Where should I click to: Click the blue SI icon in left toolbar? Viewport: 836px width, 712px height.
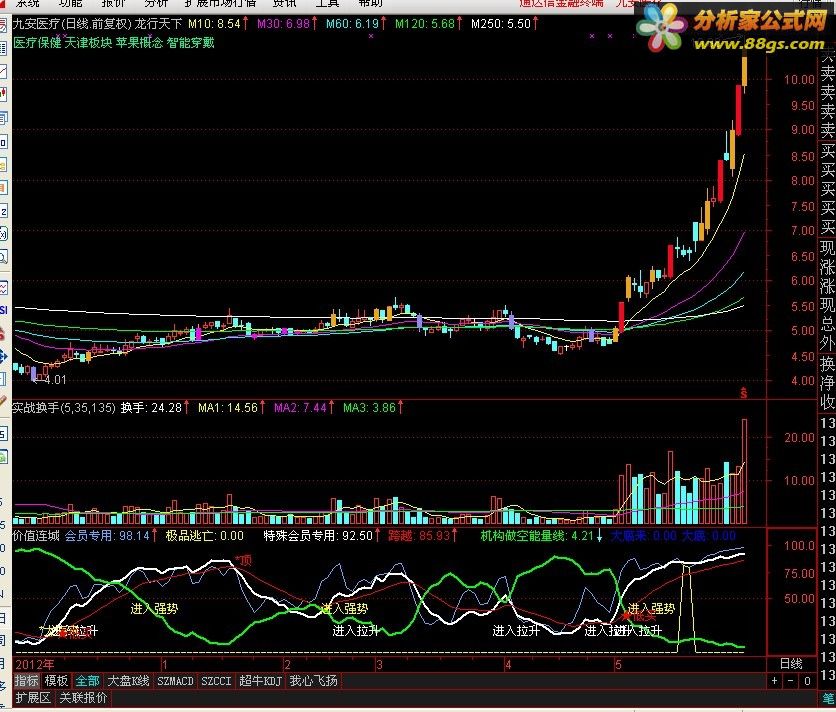click(x=3, y=310)
